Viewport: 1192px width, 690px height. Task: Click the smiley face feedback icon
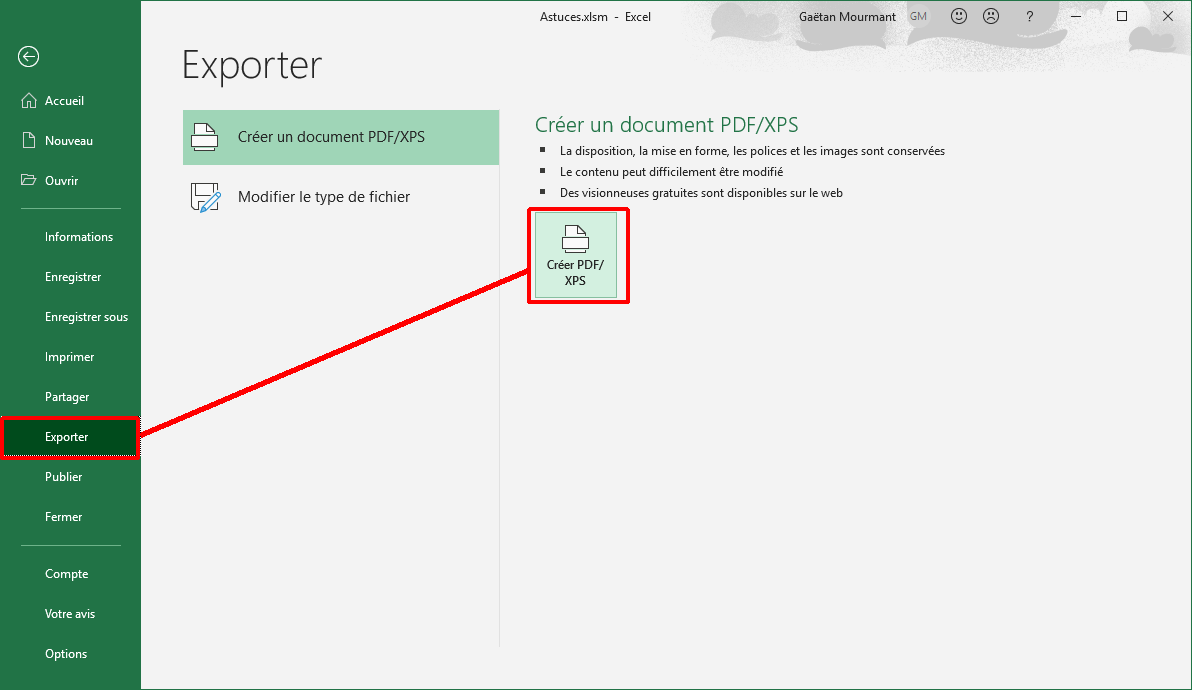coord(959,16)
